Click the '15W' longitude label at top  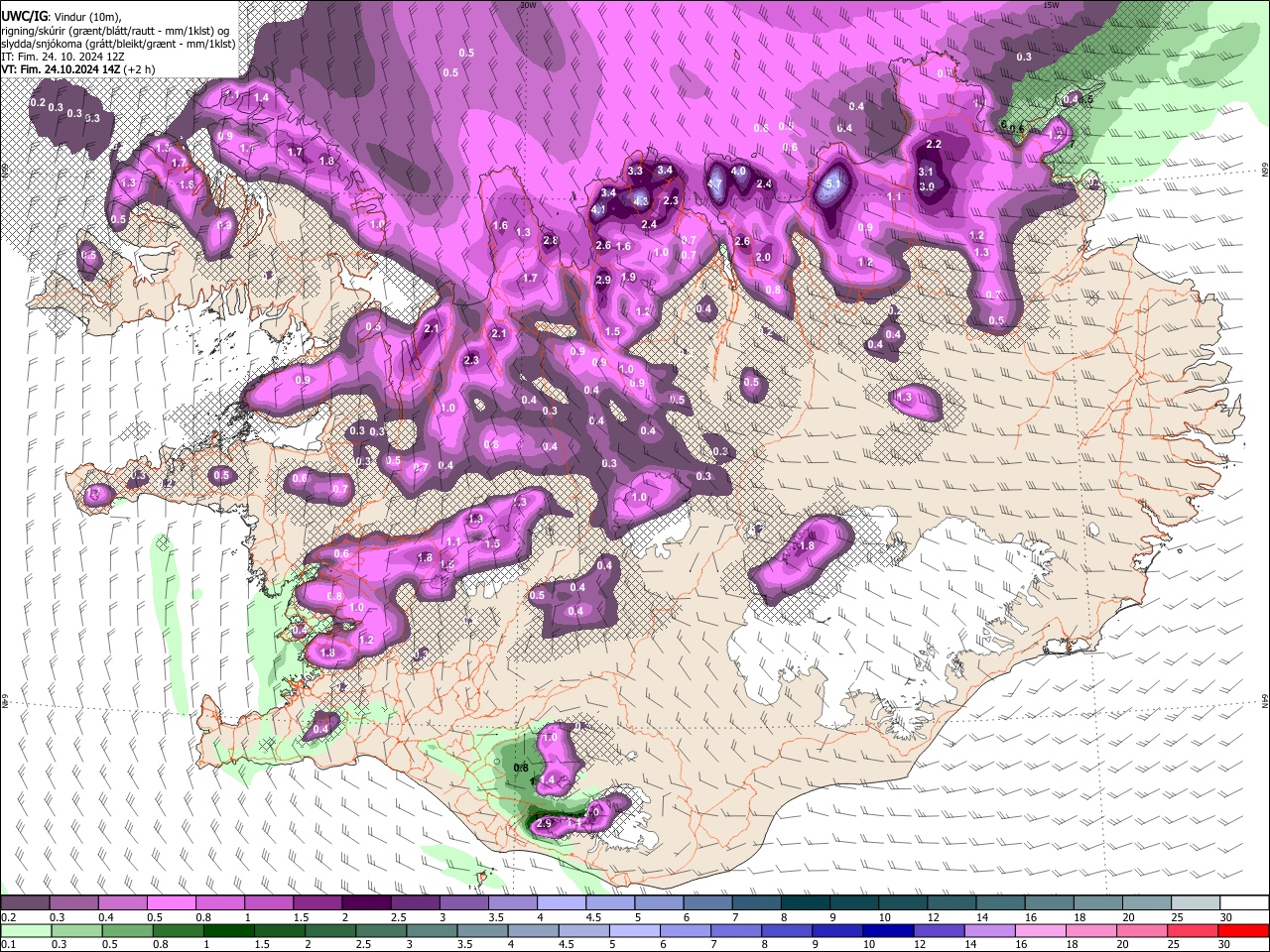[x=1051, y=5]
